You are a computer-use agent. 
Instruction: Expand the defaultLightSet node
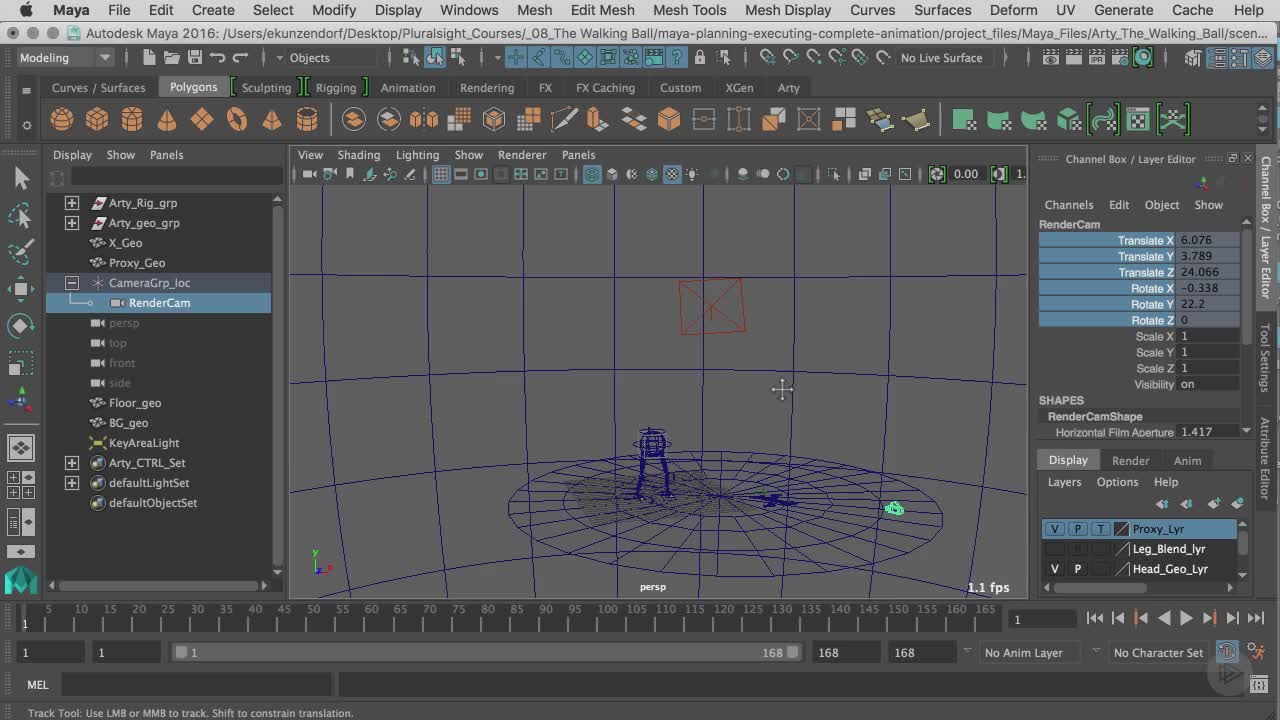tap(72, 483)
